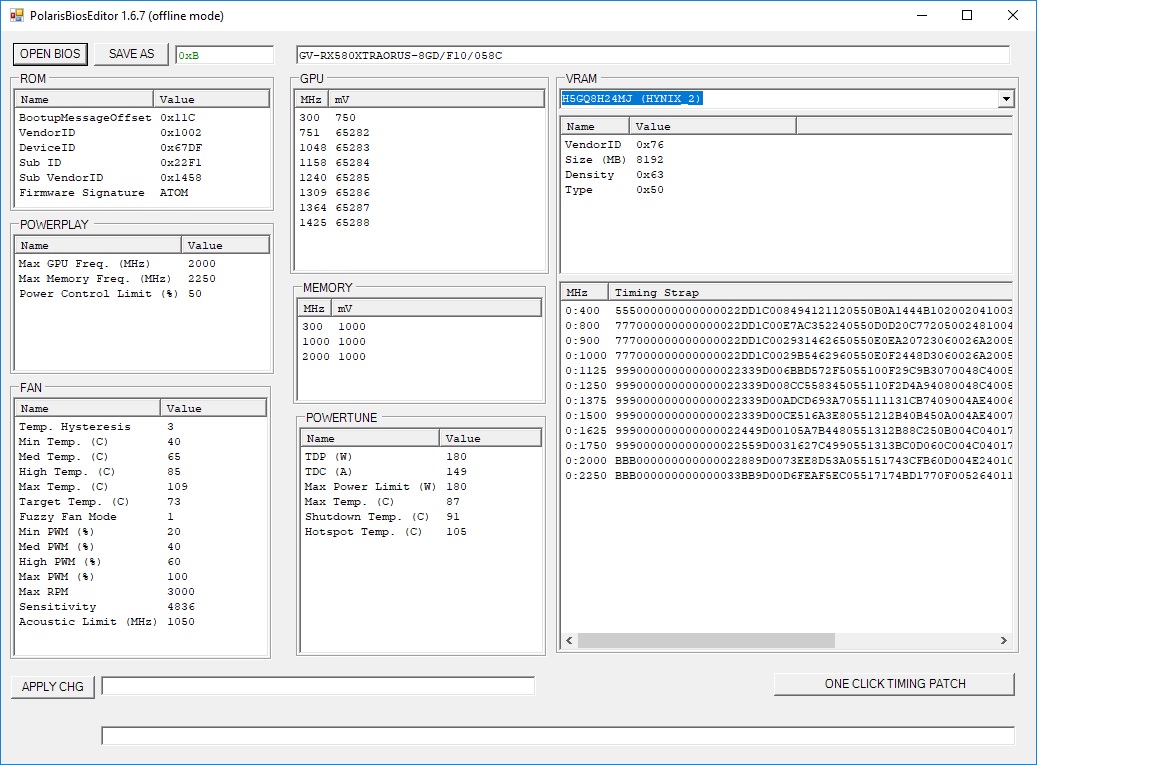
Task: Maximize the PolarisBiosEditor window
Action: 967,15
